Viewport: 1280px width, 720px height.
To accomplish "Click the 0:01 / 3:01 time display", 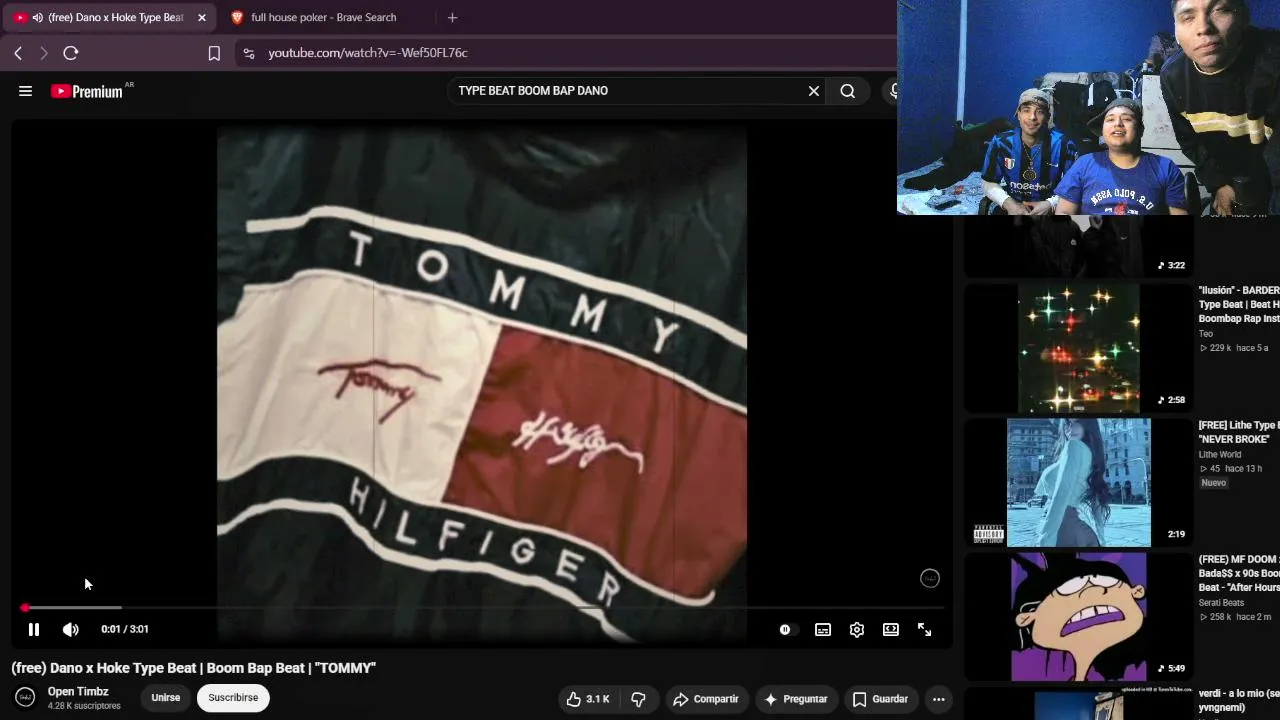I will [x=125, y=629].
